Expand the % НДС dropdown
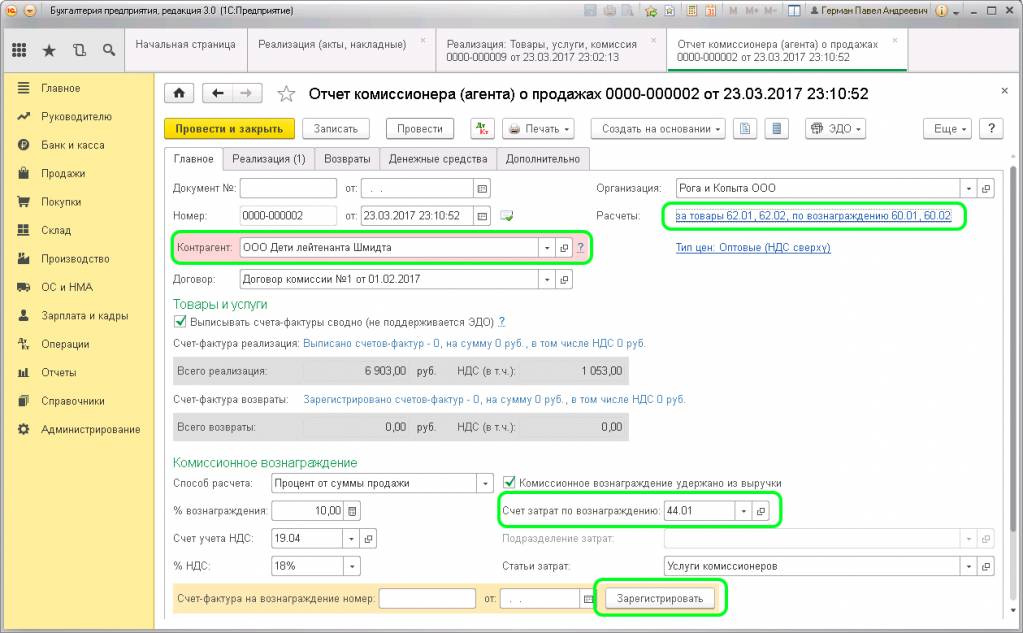1023x633 pixels. coord(352,566)
